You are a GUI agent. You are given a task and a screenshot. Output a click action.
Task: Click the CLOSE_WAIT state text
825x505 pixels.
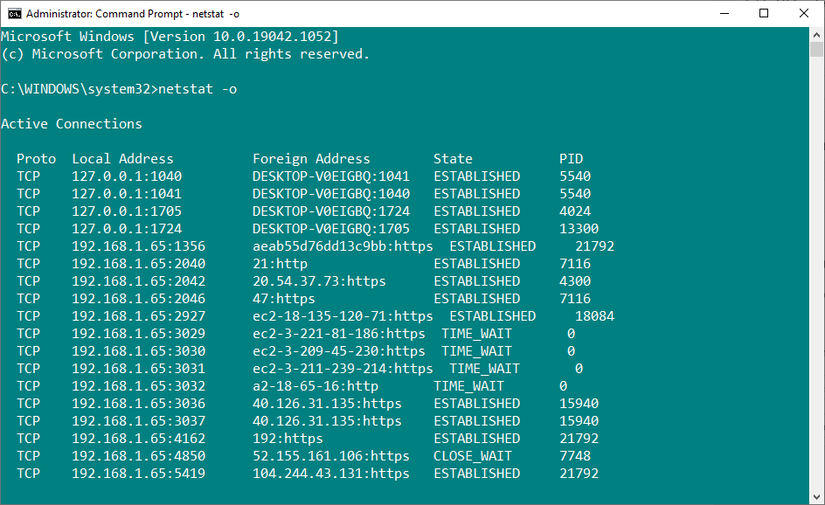click(472, 456)
